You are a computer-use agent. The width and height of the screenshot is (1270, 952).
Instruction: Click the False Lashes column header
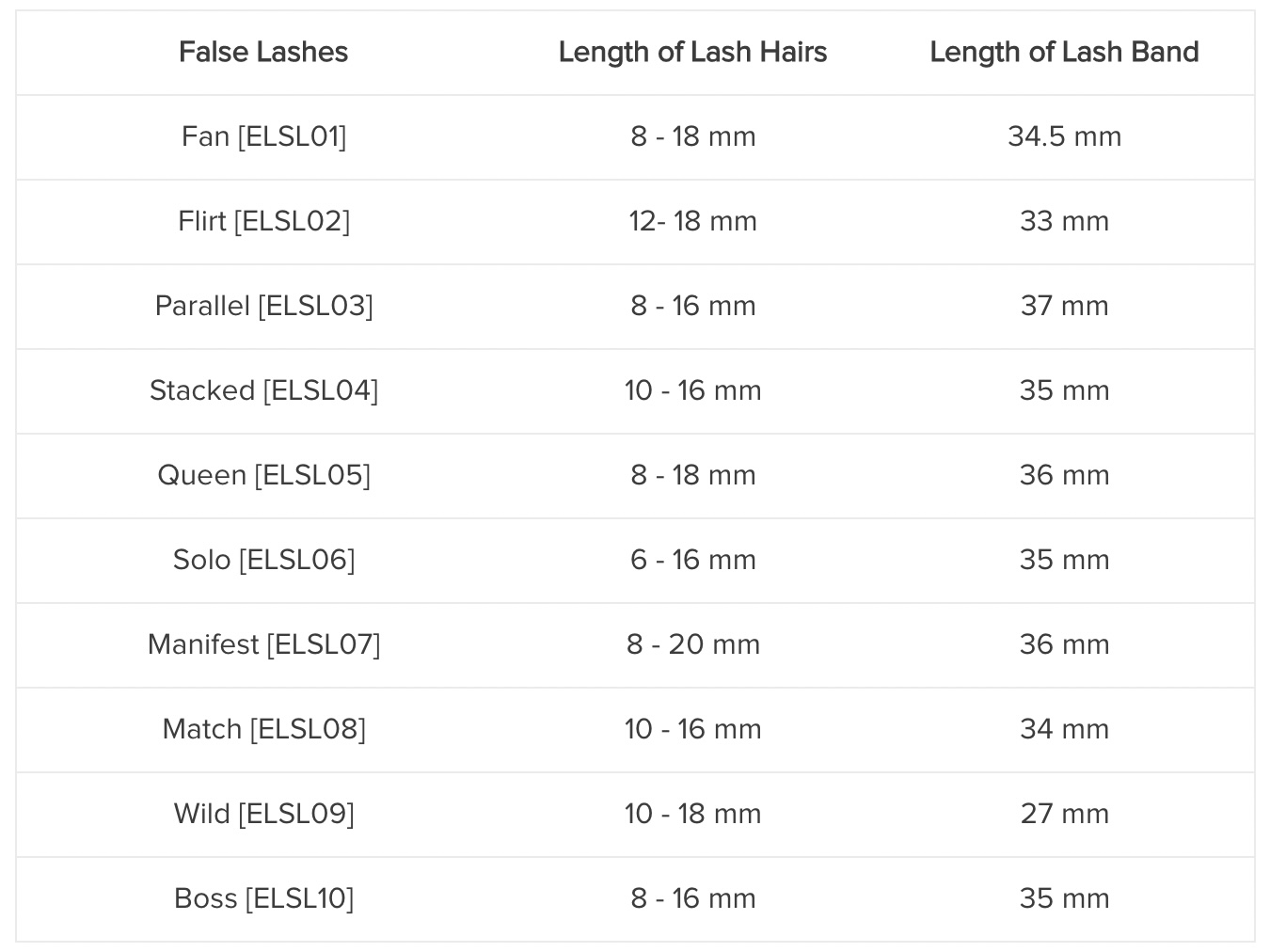[x=263, y=53]
